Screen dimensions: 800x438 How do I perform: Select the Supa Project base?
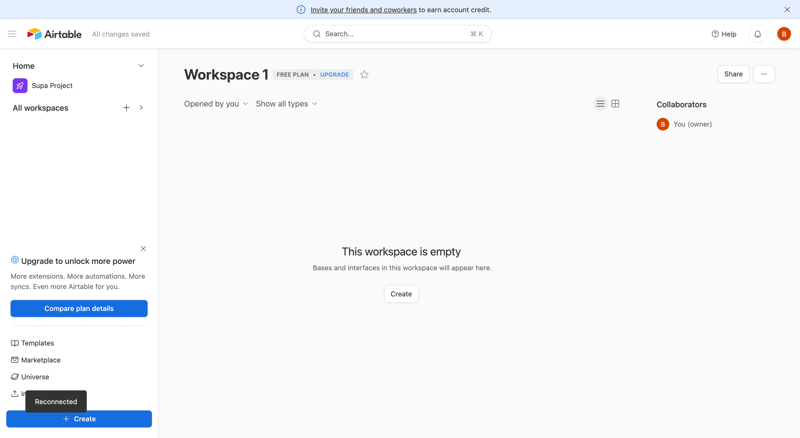[x=52, y=86]
